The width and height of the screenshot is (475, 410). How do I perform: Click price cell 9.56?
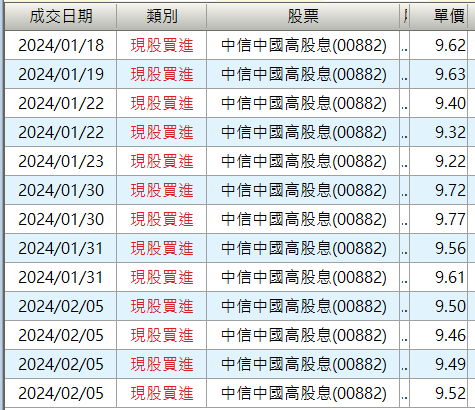click(x=439, y=248)
